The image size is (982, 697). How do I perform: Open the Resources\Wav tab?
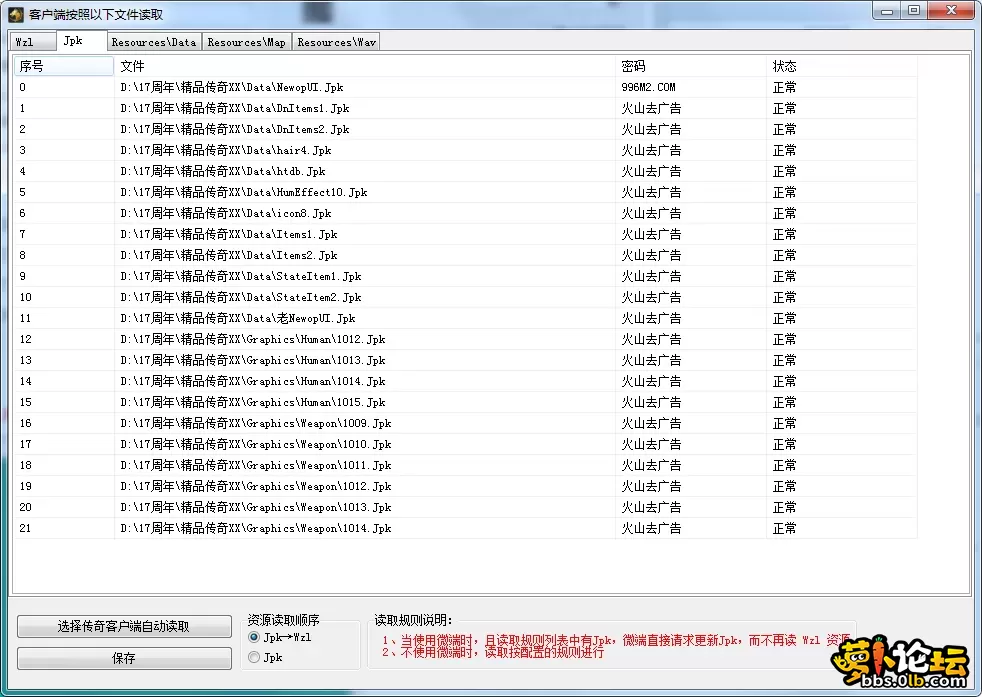point(335,41)
